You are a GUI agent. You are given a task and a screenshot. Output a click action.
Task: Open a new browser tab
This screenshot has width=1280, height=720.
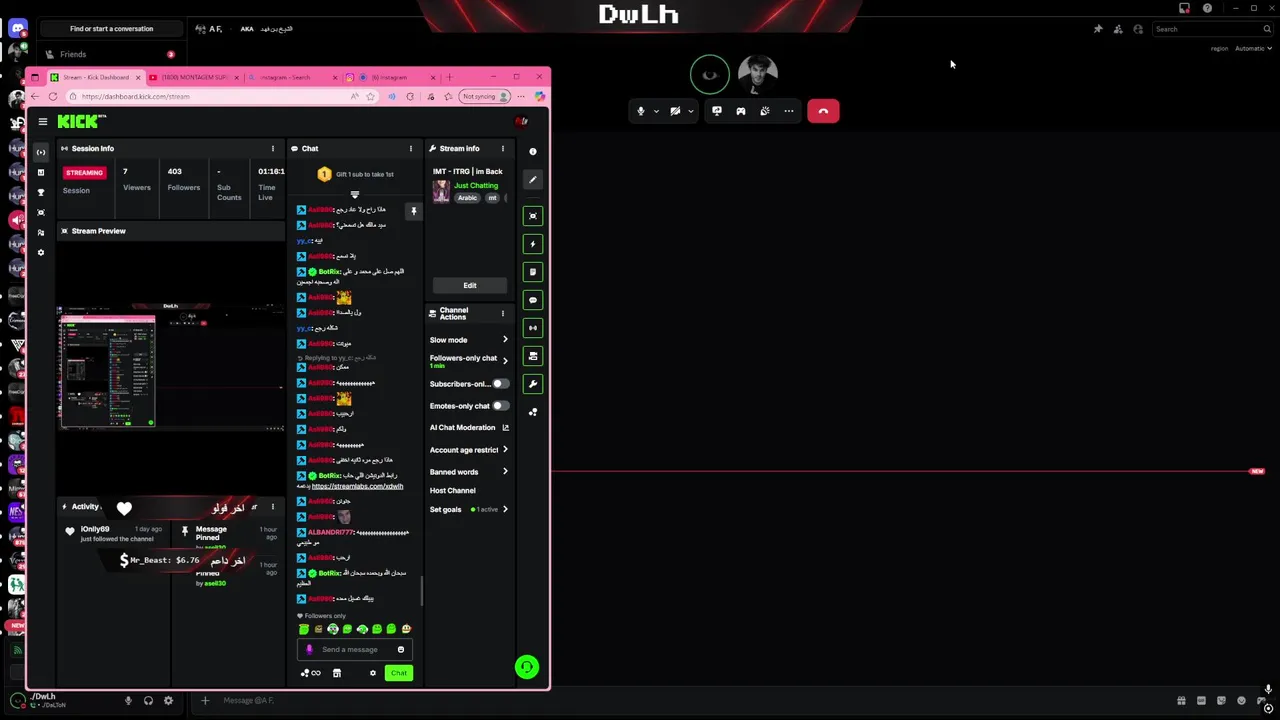tap(449, 77)
